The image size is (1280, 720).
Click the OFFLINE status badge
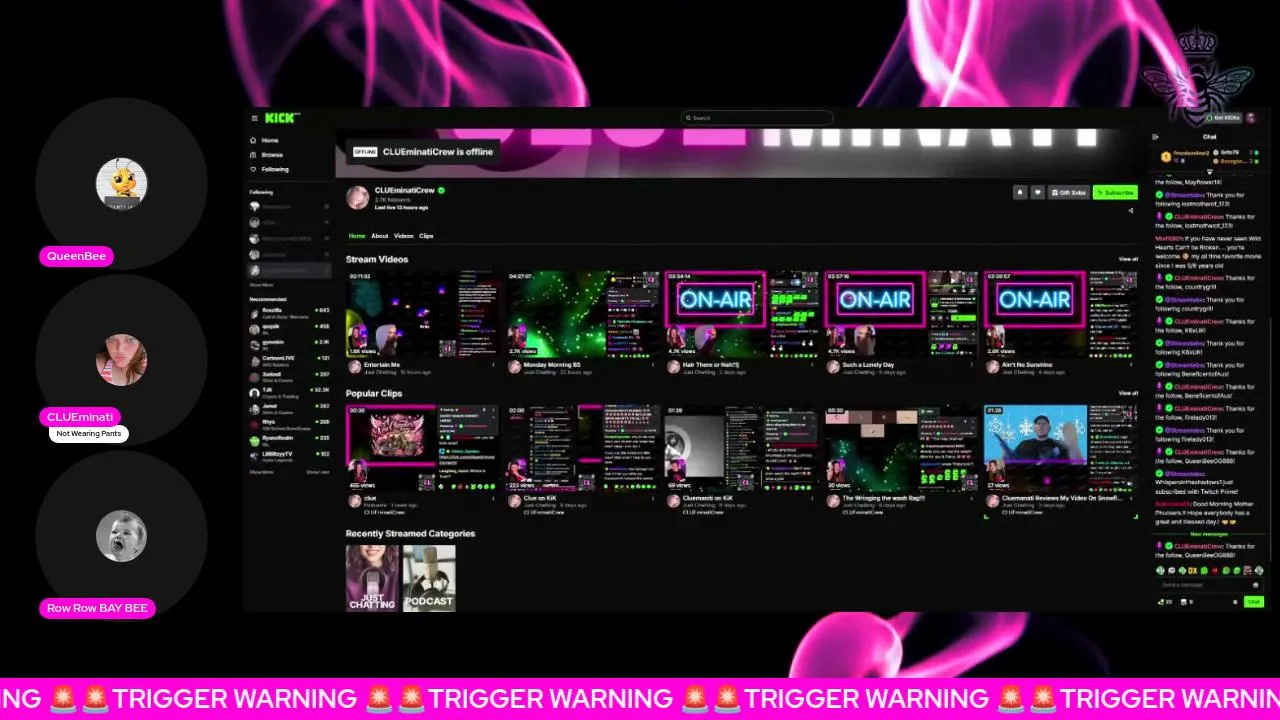tap(364, 152)
